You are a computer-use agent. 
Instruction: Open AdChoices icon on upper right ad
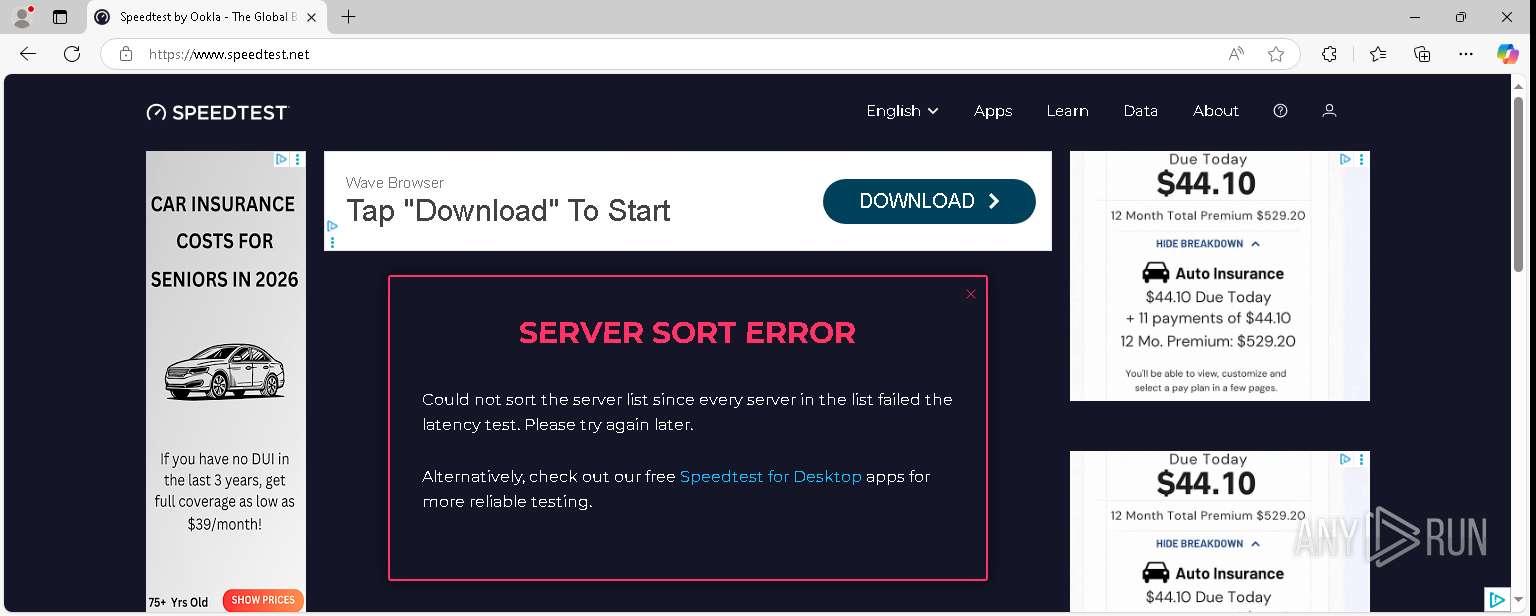(1346, 159)
